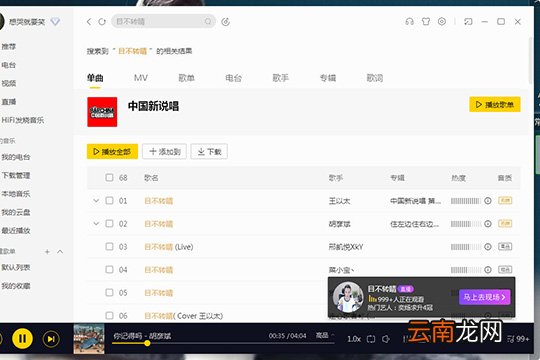Open HiFi发烧音乐 in the sidebar

click(x=23, y=120)
